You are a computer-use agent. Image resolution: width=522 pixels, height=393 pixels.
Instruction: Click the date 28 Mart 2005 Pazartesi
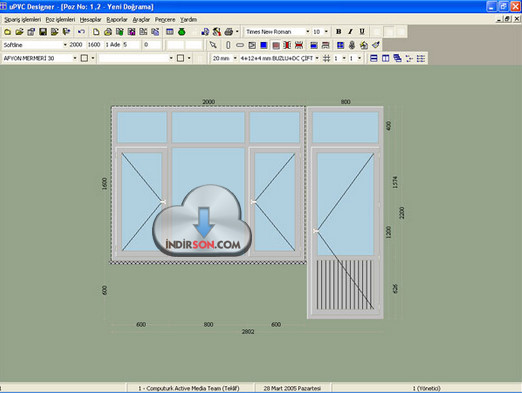coord(292,388)
